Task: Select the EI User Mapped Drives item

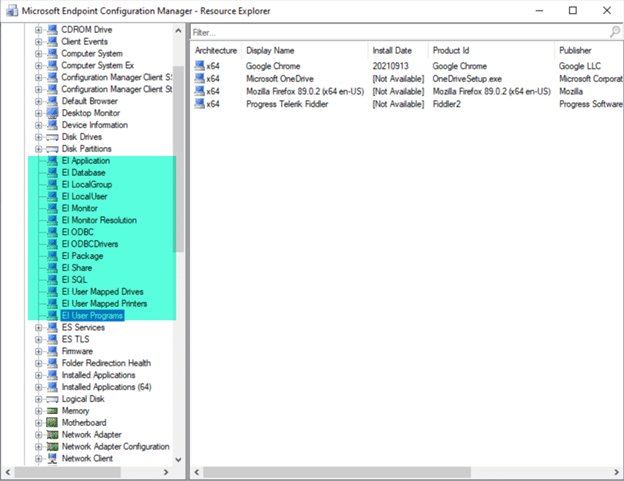Action: pos(103,292)
